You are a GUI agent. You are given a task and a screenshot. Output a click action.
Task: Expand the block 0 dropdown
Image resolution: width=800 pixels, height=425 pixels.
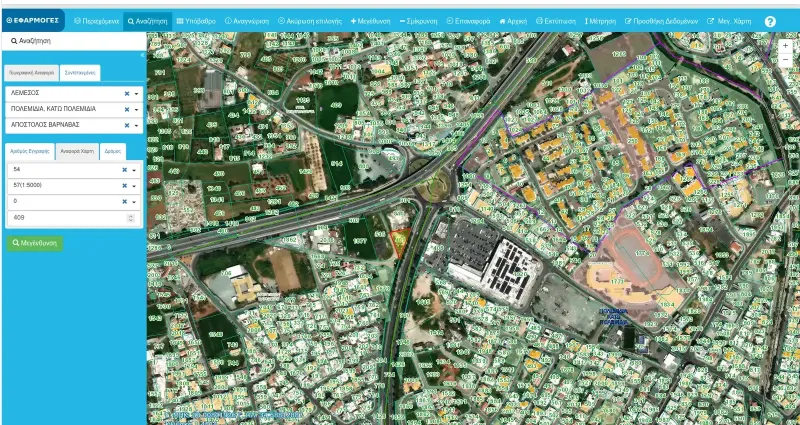click(x=134, y=202)
